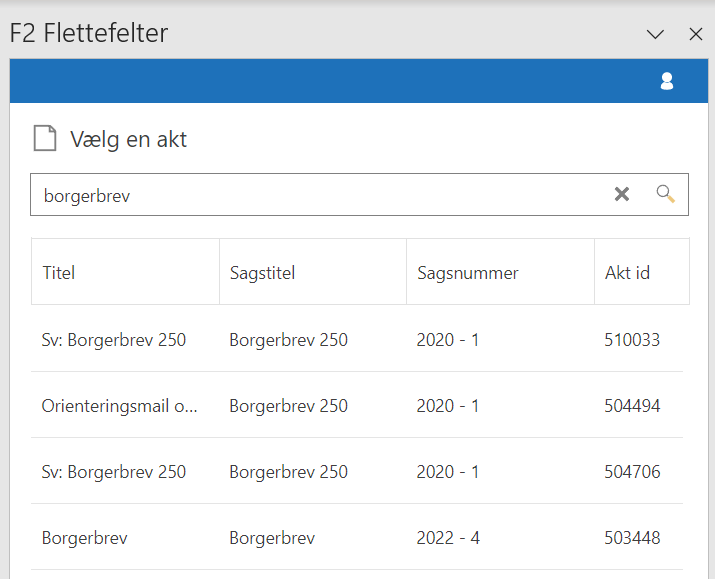Select the Titel cell in the 510033 row
The image size is (715, 579).
click(114, 340)
